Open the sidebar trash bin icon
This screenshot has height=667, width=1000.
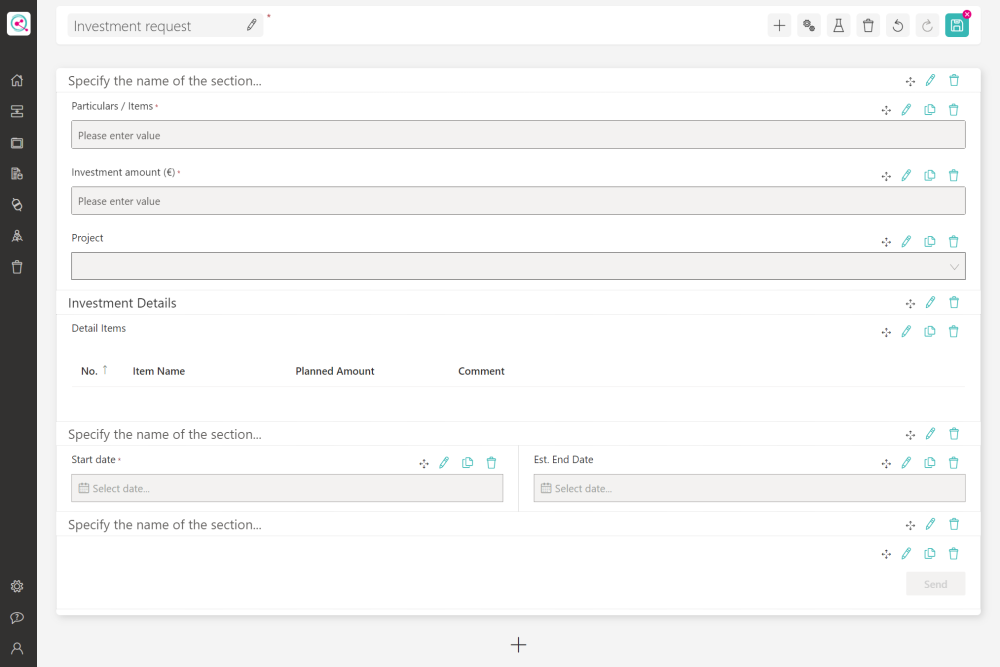pos(17,267)
